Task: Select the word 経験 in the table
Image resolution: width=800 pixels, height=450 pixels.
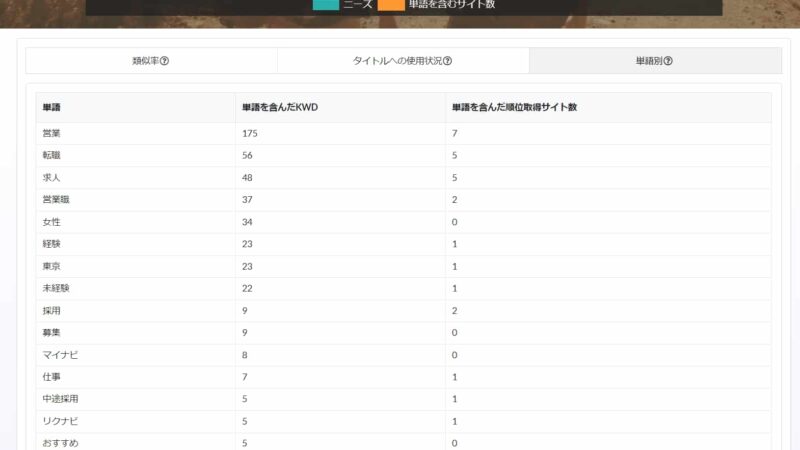Action: [x=52, y=244]
